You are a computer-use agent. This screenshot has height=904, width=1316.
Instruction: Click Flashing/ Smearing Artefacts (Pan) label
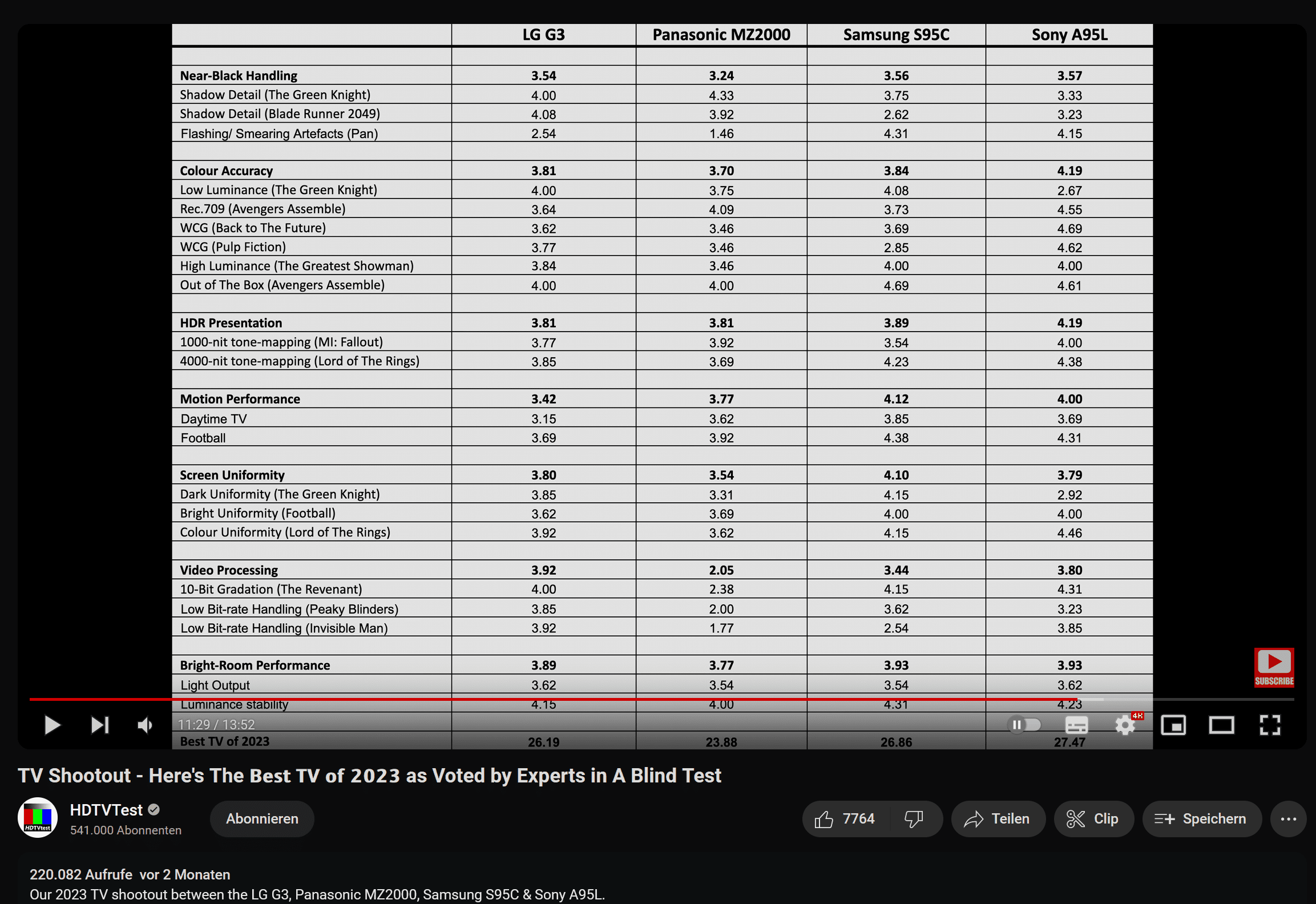pyautogui.click(x=279, y=134)
